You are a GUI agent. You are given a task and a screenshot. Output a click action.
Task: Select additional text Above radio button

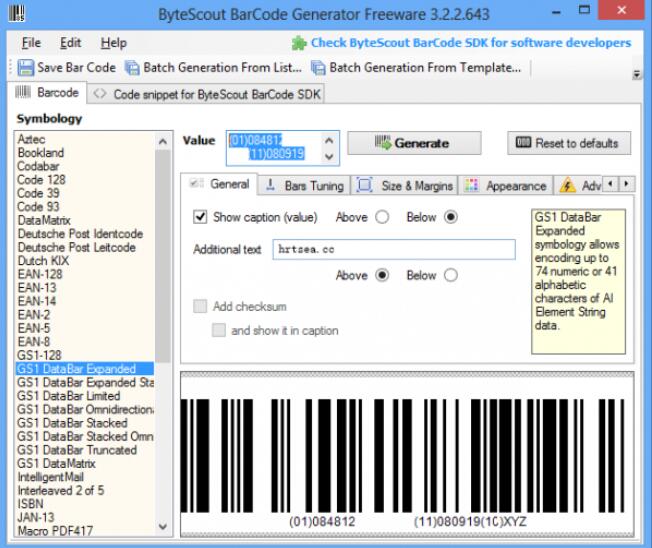click(382, 275)
